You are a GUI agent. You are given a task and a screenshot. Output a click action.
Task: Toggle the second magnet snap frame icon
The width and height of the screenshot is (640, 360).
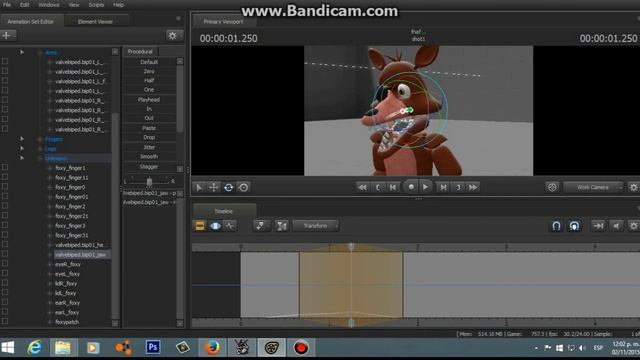click(x=574, y=226)
